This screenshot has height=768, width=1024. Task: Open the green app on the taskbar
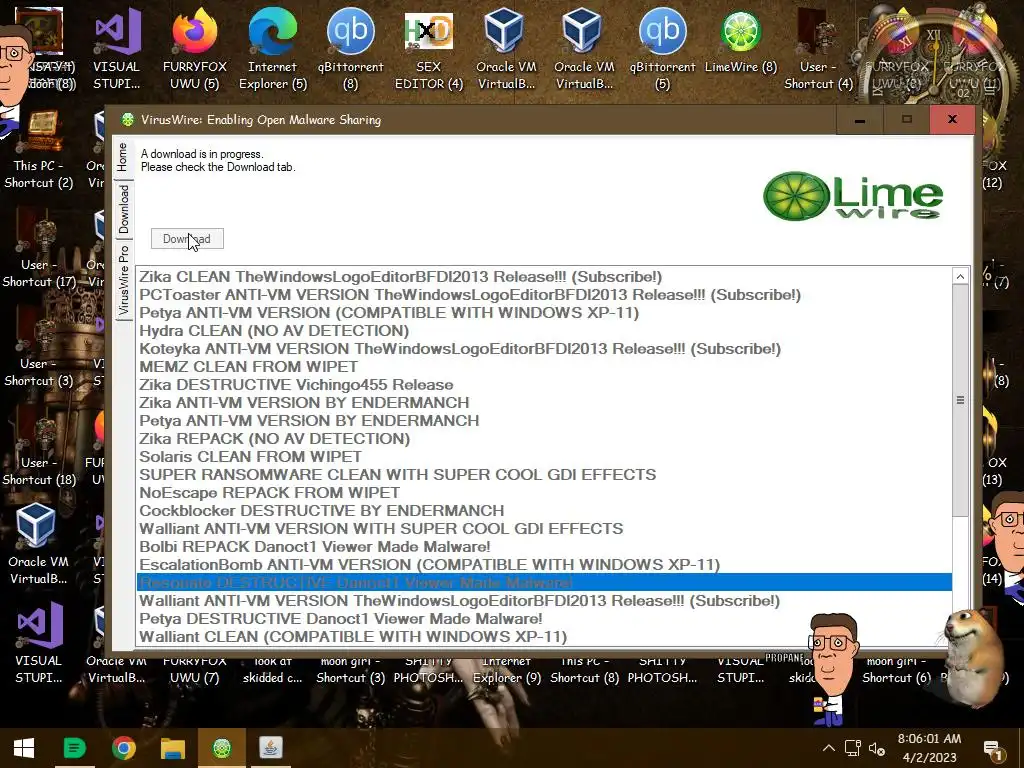74,748
